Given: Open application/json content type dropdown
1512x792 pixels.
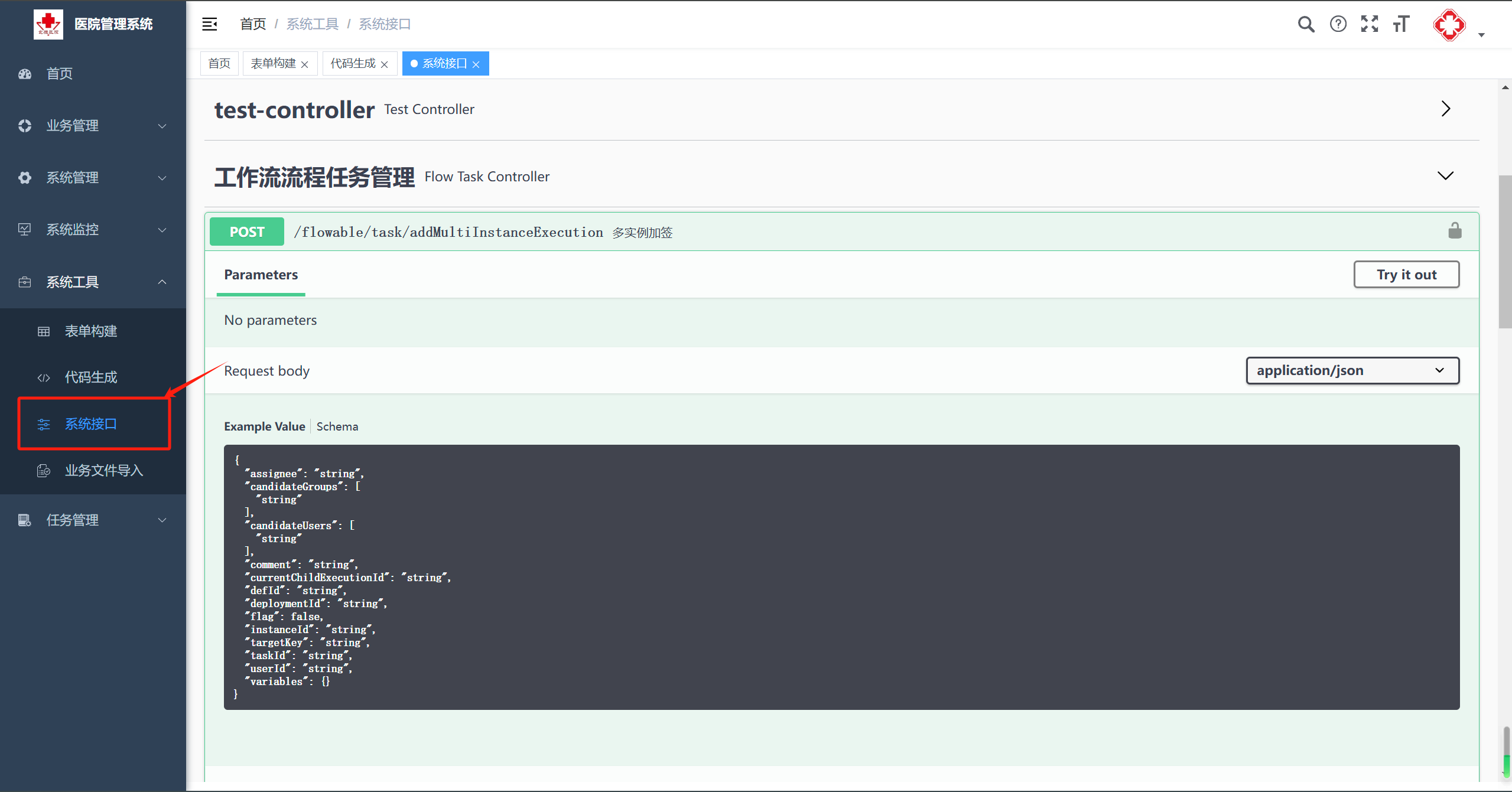Looking at the screenshot, I should [x=1352, y=370].
